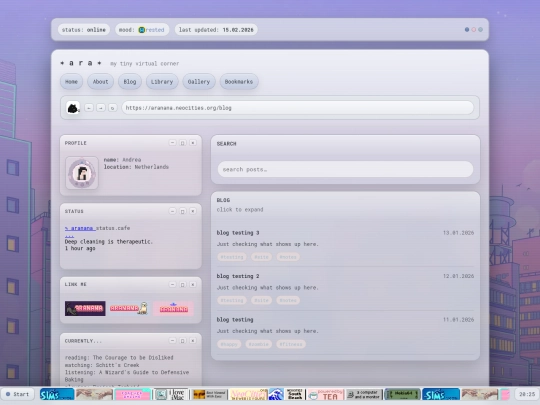Click the 'search posts…' input field

tap(345, 169)
